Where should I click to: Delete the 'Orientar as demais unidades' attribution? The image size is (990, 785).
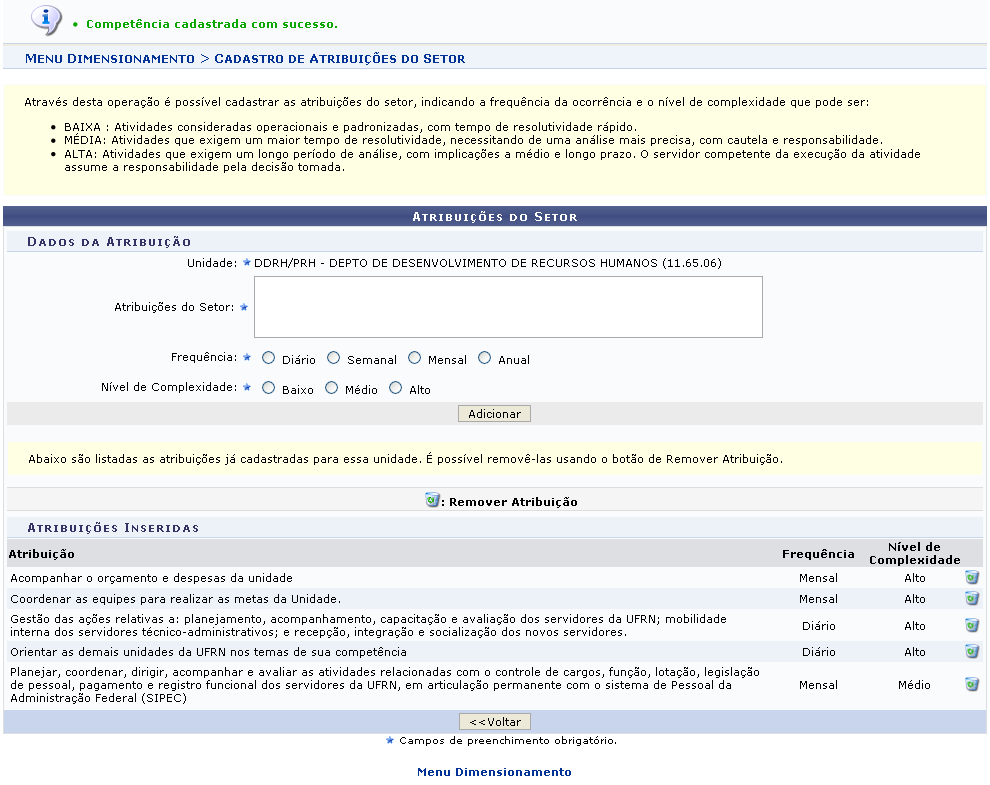point(971,652)
